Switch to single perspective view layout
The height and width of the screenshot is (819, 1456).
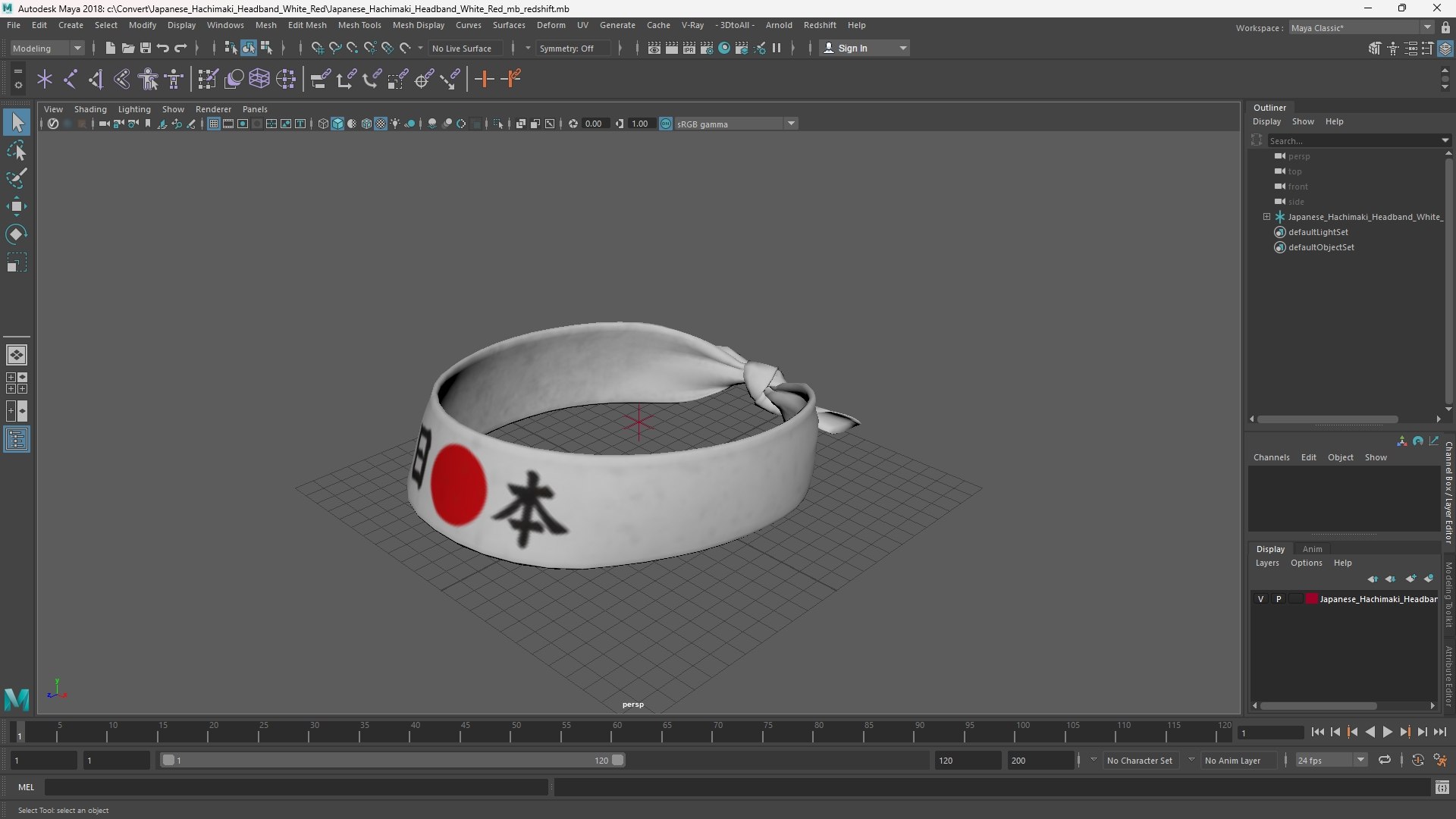[17, 354]
